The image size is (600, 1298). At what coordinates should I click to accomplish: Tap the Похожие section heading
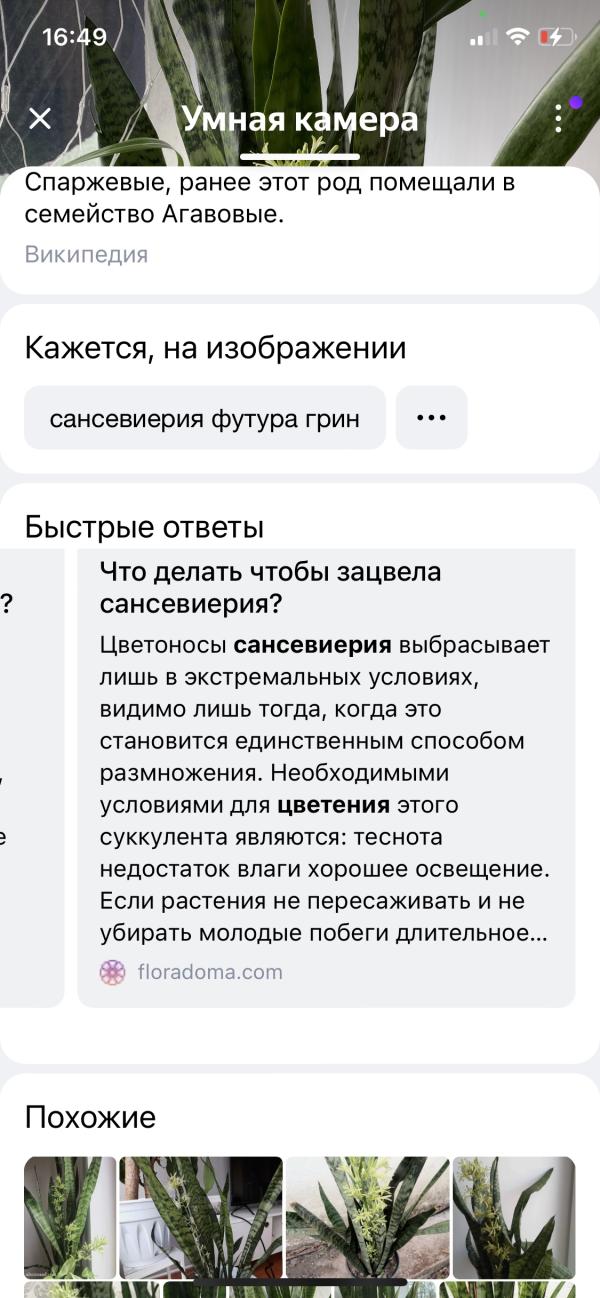click(90, 1116)
